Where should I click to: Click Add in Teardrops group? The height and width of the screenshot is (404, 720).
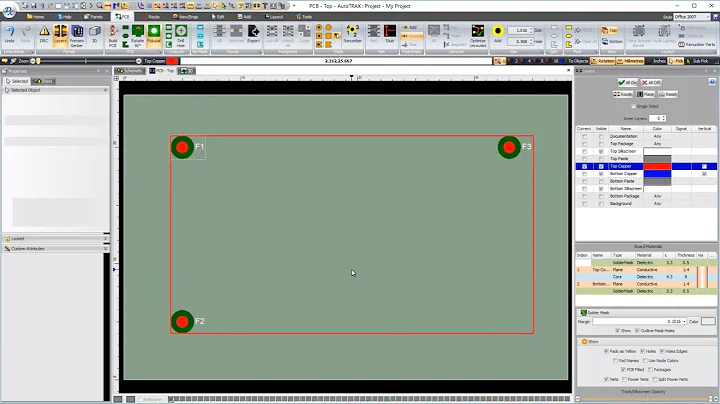coord(410,28)
